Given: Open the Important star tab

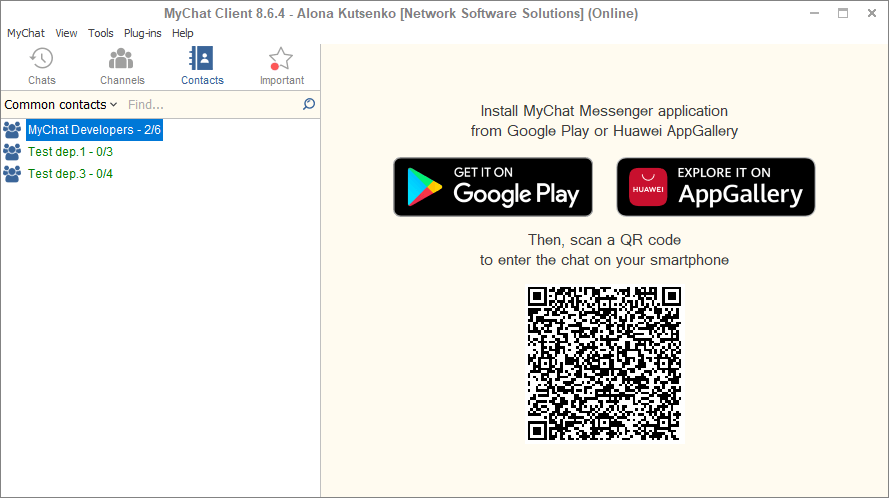Looking at the screenshot, I should (x=282, y=66).
